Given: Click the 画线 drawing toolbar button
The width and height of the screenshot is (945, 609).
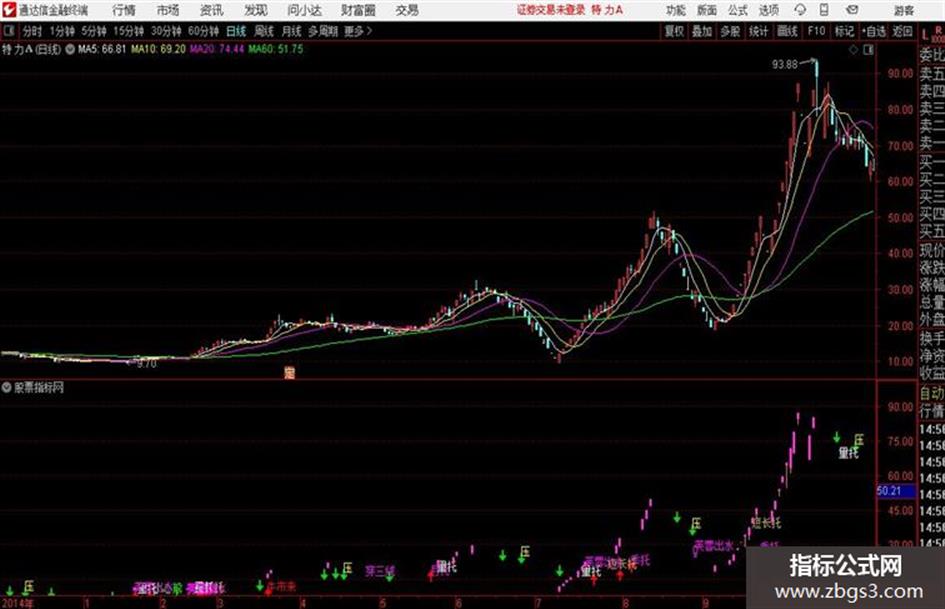Looking at the screenshot, I should click(x=787, y=31).
